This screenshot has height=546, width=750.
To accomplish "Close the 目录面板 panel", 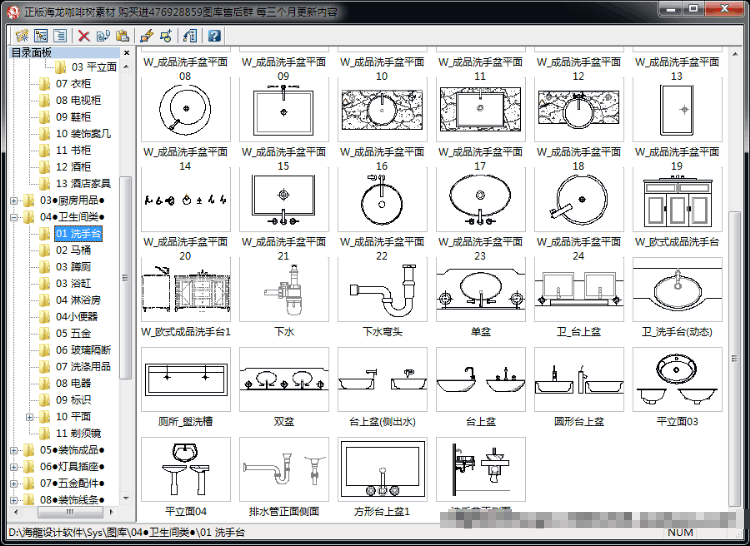I will click(127, 53).
